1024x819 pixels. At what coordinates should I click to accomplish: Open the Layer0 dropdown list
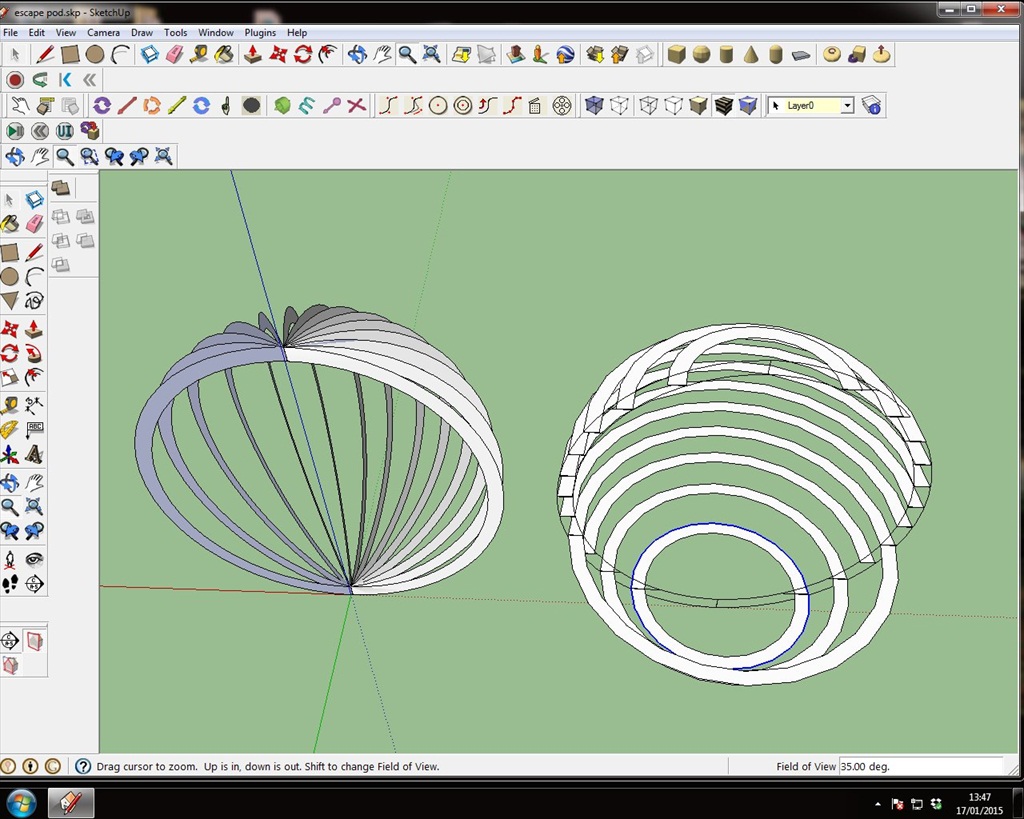[847, 105]
